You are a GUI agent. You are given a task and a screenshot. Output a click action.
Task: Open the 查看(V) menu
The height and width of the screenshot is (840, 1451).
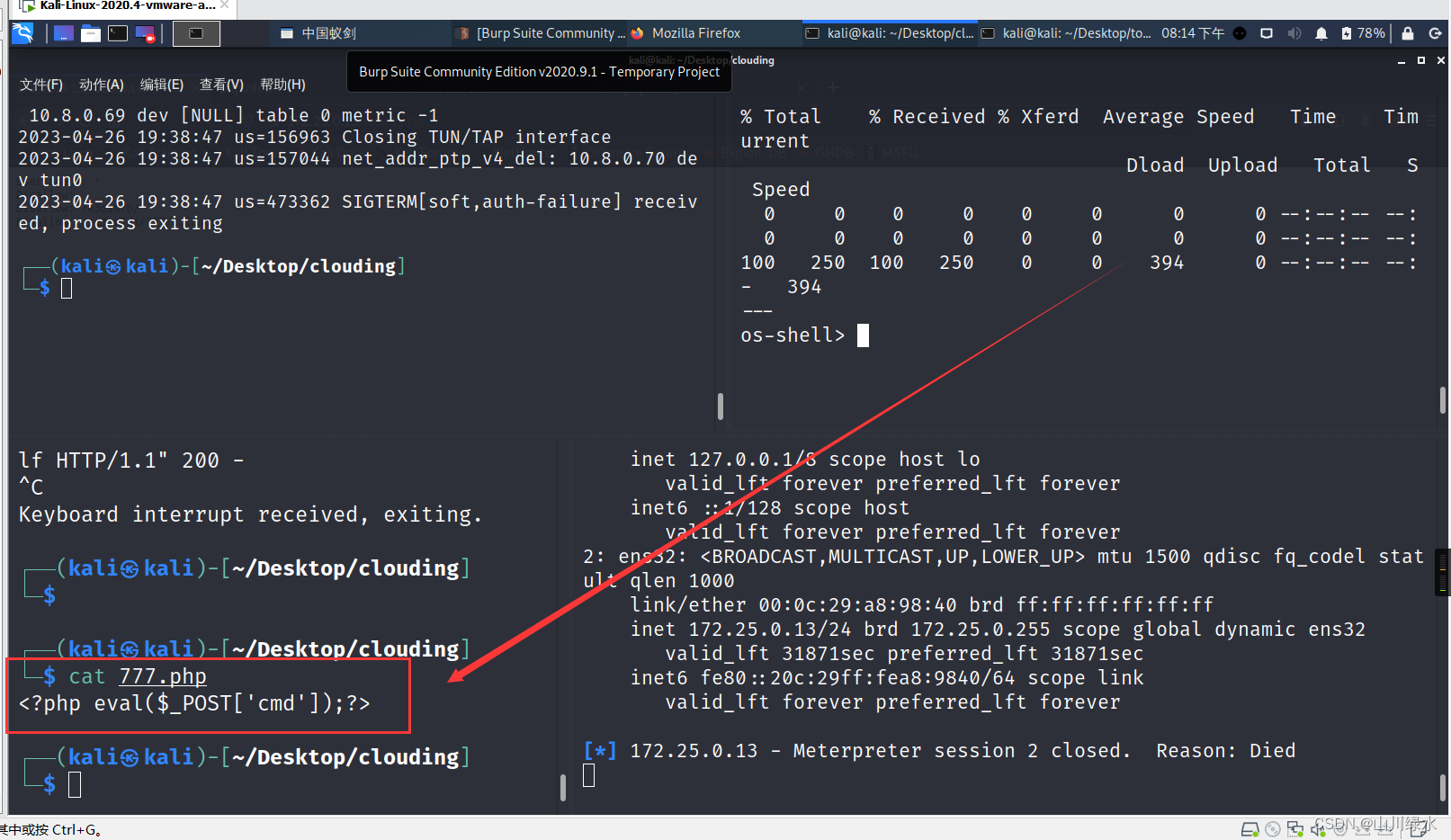(221, 85)
